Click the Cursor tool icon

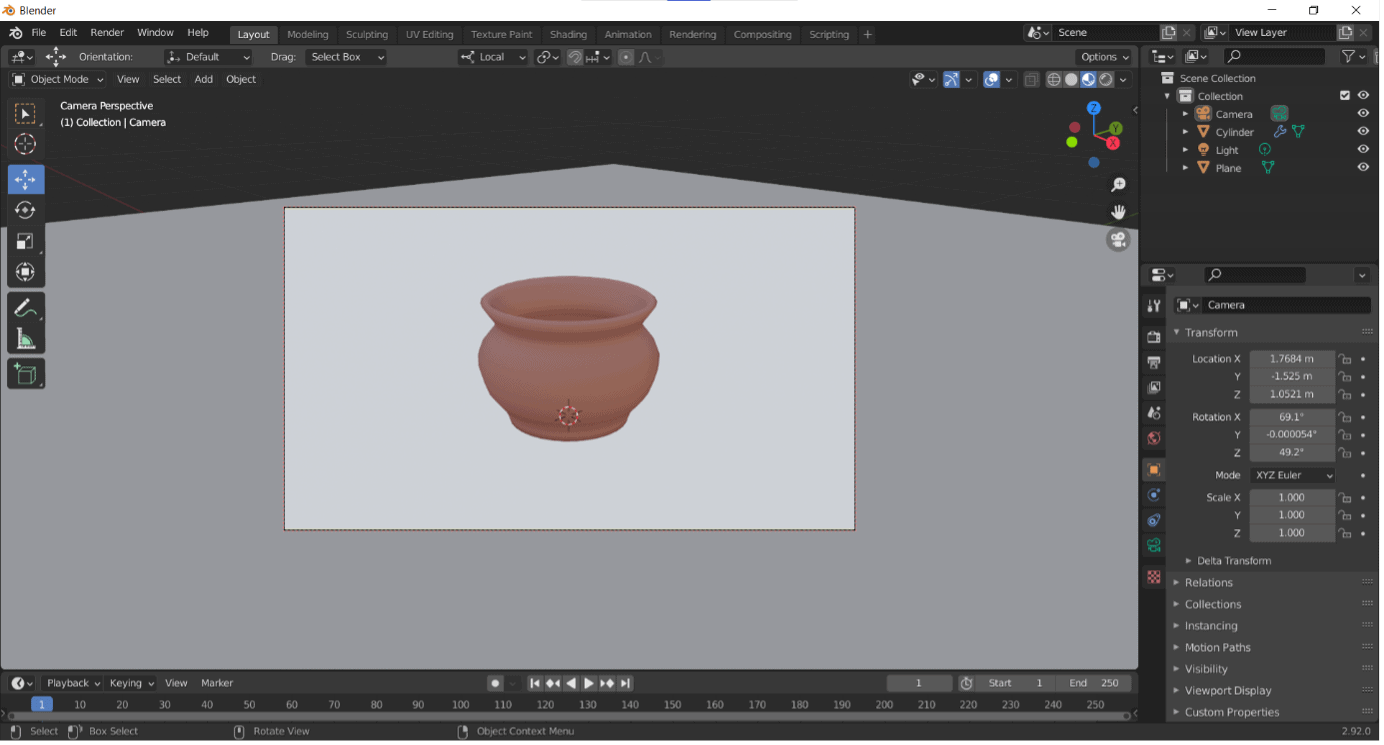click(x=26, y=144)
